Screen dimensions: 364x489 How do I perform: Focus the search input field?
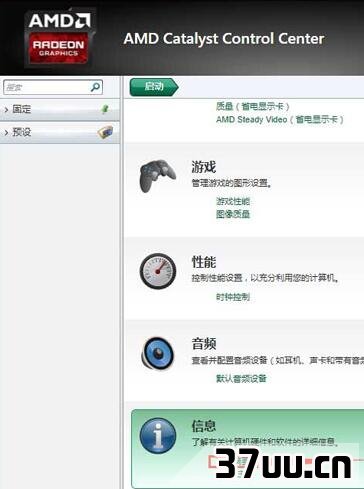pyautogui.click(x=53, y=87)
